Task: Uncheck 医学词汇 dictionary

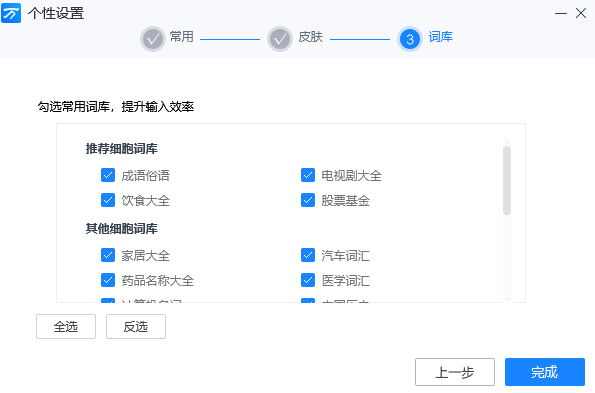Action: 308,280
